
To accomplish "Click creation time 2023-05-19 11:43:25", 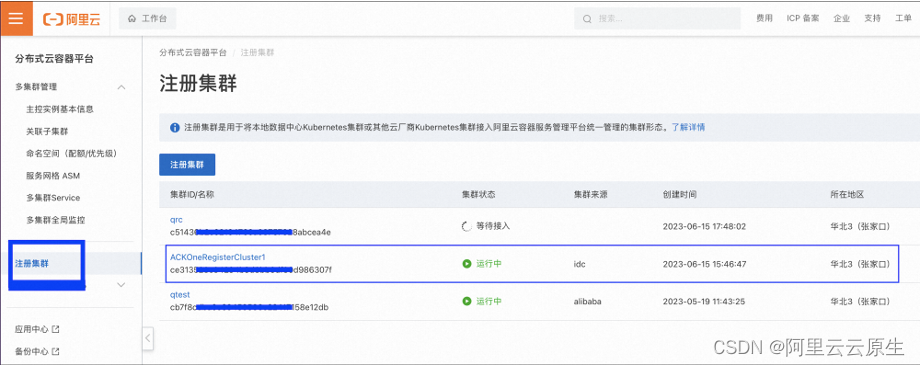I will (704, 301).
